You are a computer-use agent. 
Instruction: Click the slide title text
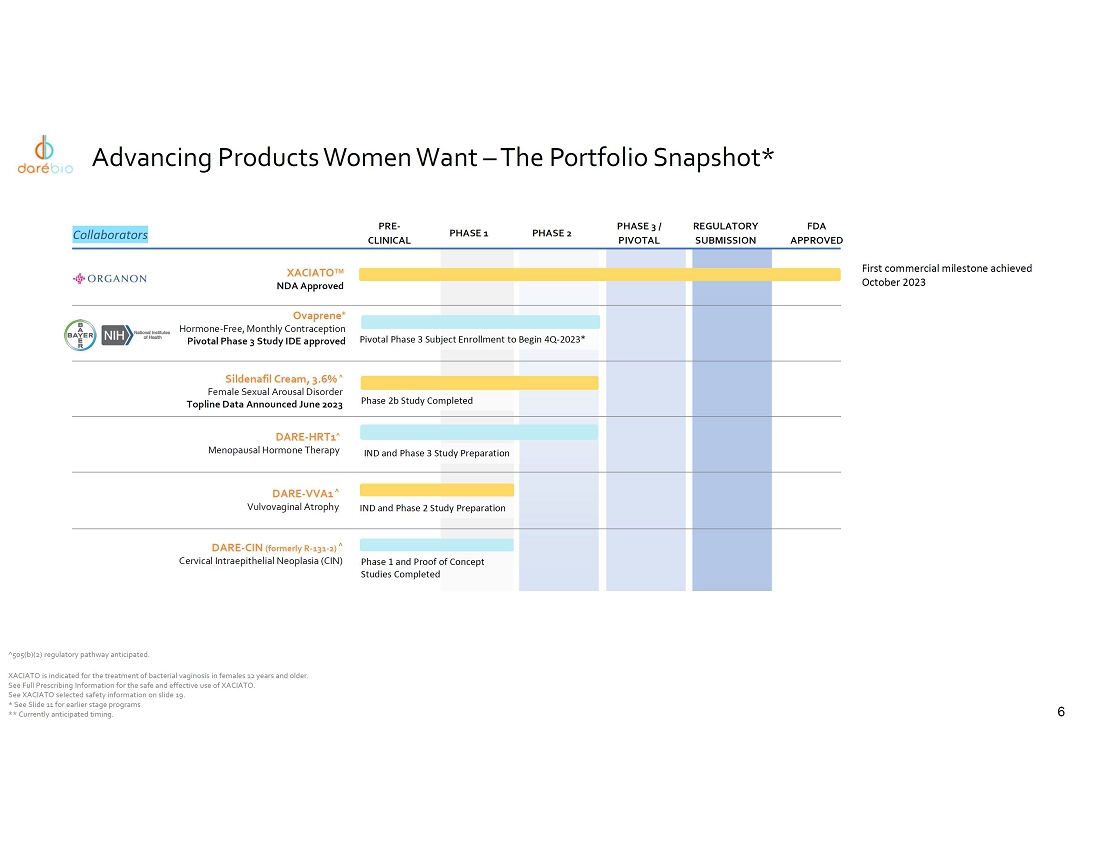pyautogui.click(x=434, y=158)
